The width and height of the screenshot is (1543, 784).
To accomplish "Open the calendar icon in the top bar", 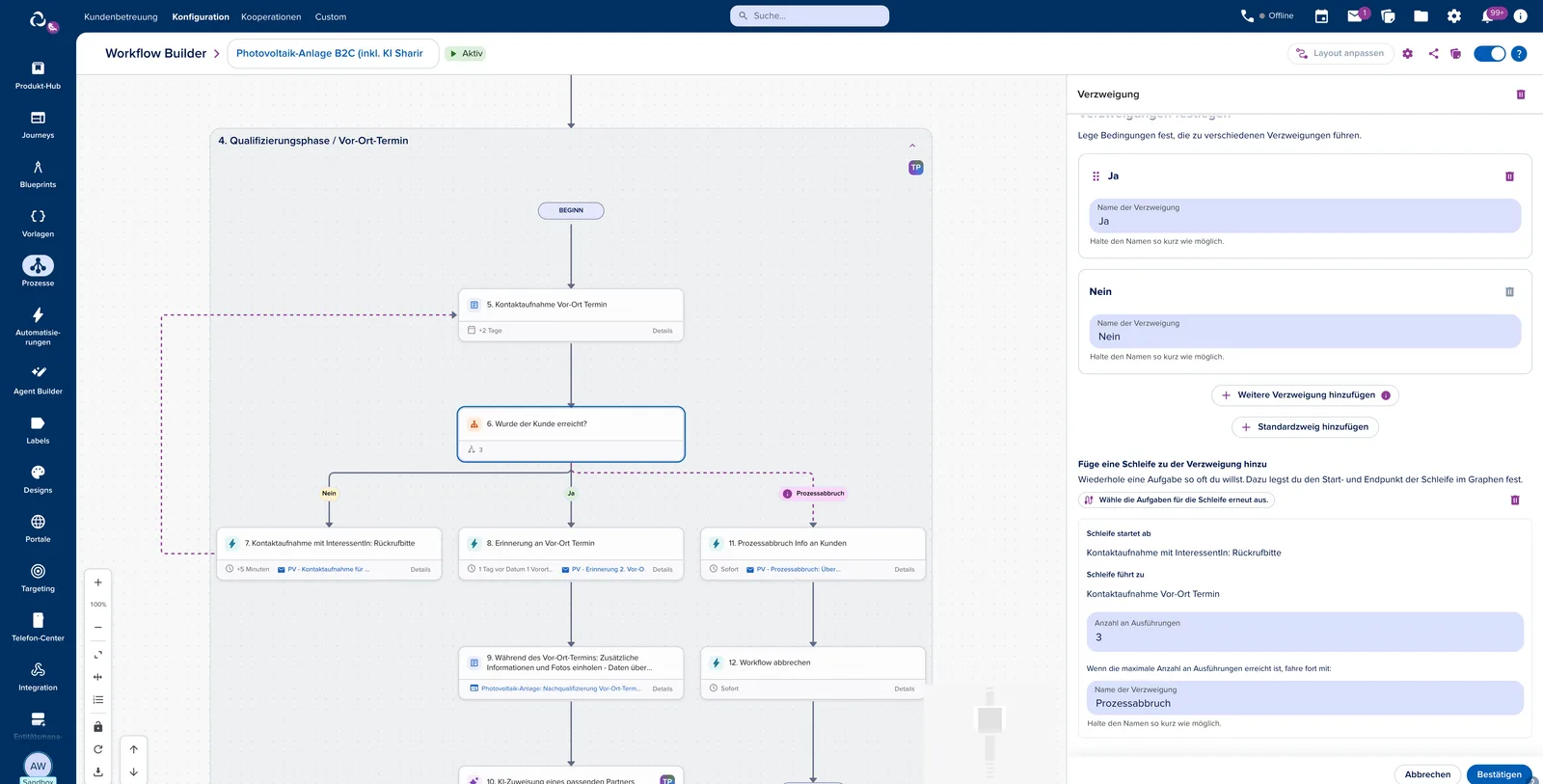I will click(x=1321, y=16).
